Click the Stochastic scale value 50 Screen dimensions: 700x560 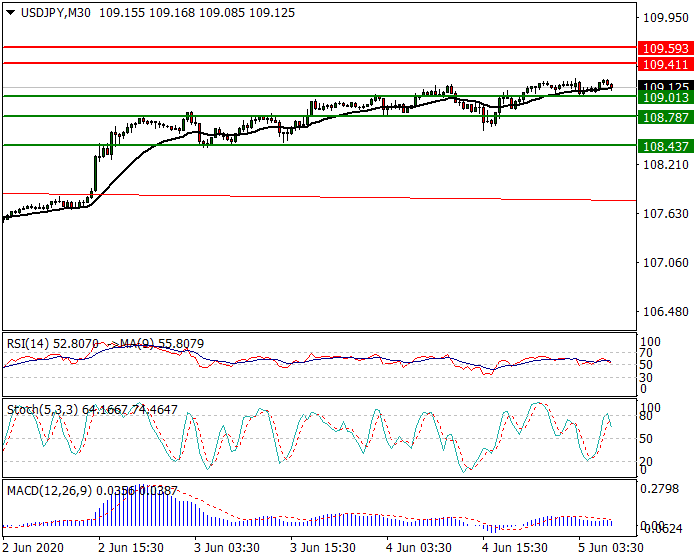(x=646, y=439)
